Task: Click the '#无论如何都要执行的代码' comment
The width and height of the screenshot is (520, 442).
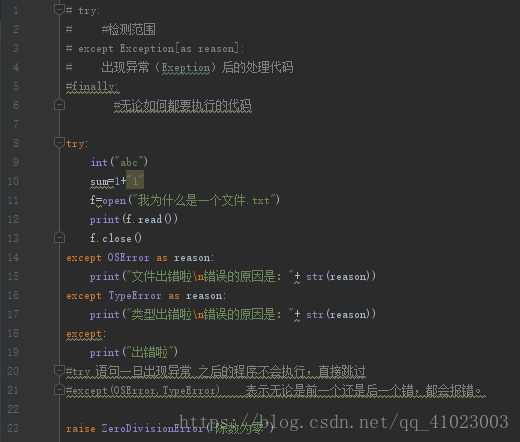Action: [183, 106]
